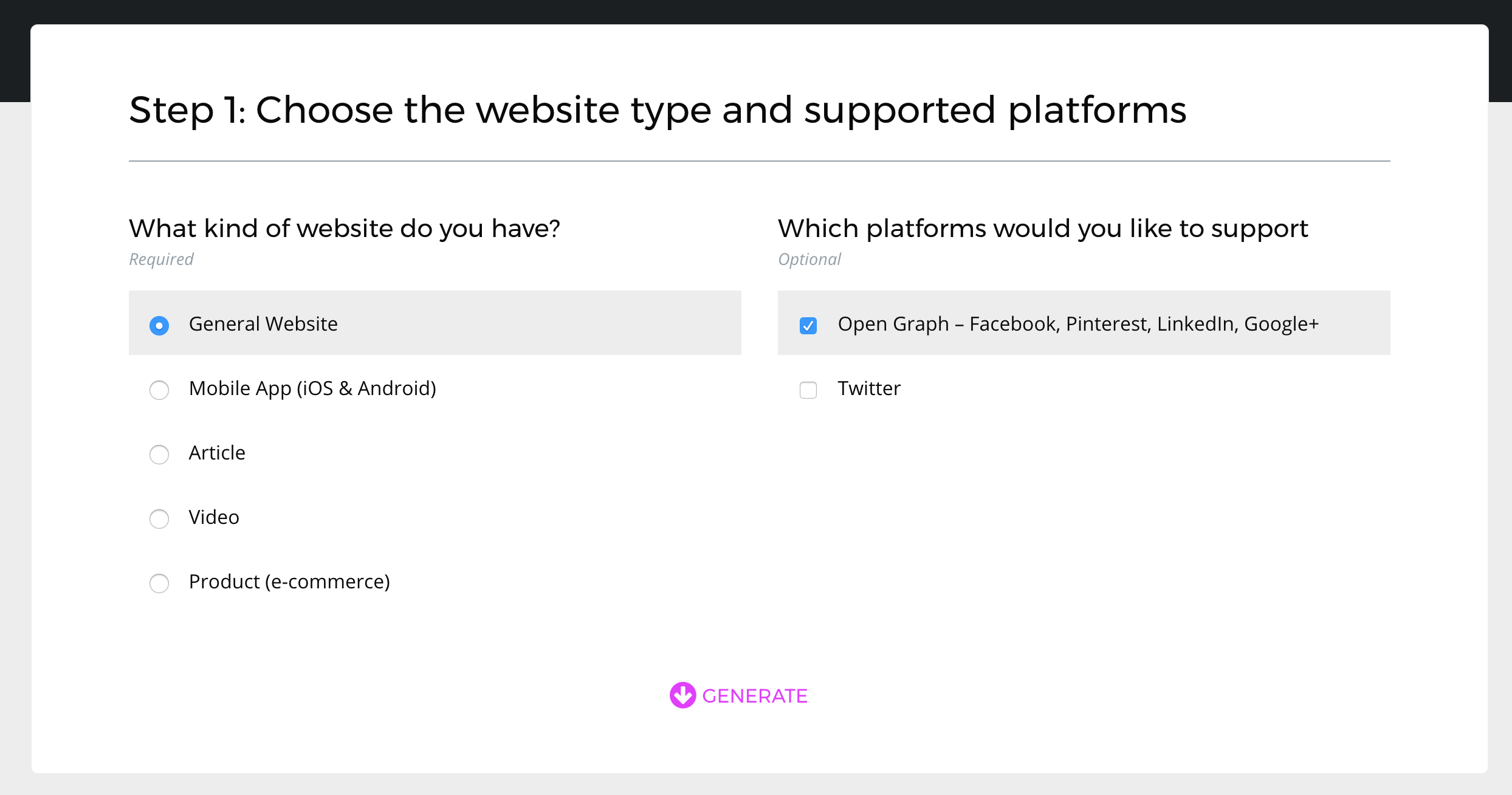The image size is (1512, 795).
Task: Uncheck the Open Graph checkbox
Action: (808, 326)
